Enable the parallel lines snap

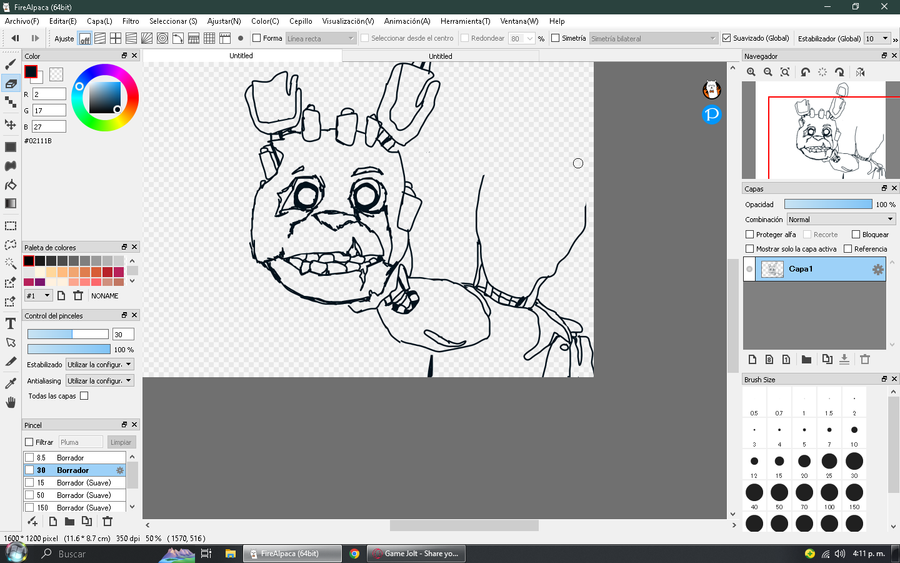coord(100,38)
